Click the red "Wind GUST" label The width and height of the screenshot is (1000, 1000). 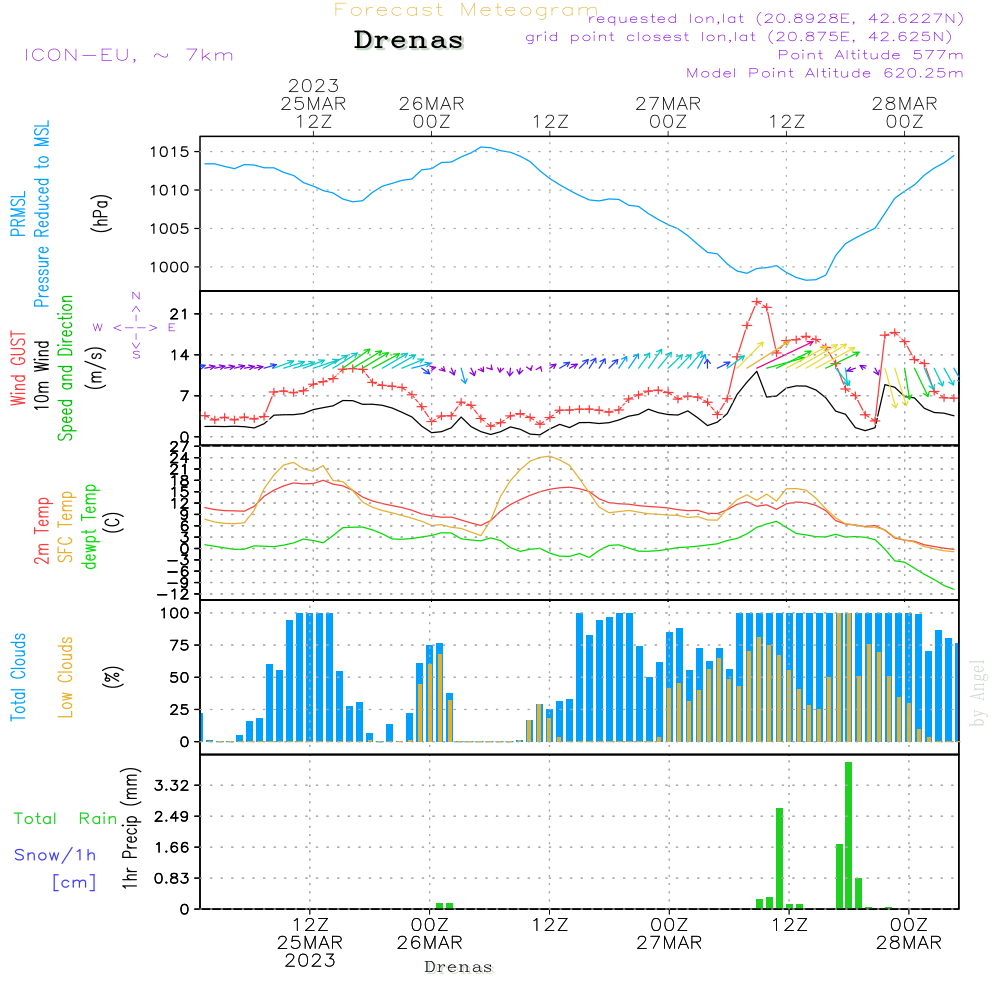coord(18,368)
